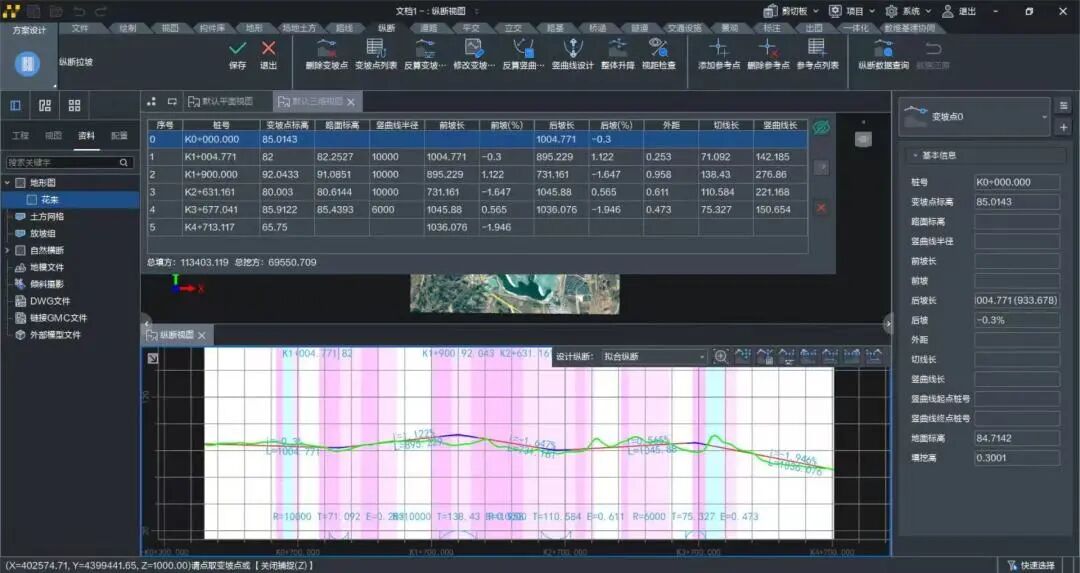Image resolution: width=1080 pixels, height=573 pixels.
Task: Select the DWG文件 tree item
Action: [x=50, y=301]
